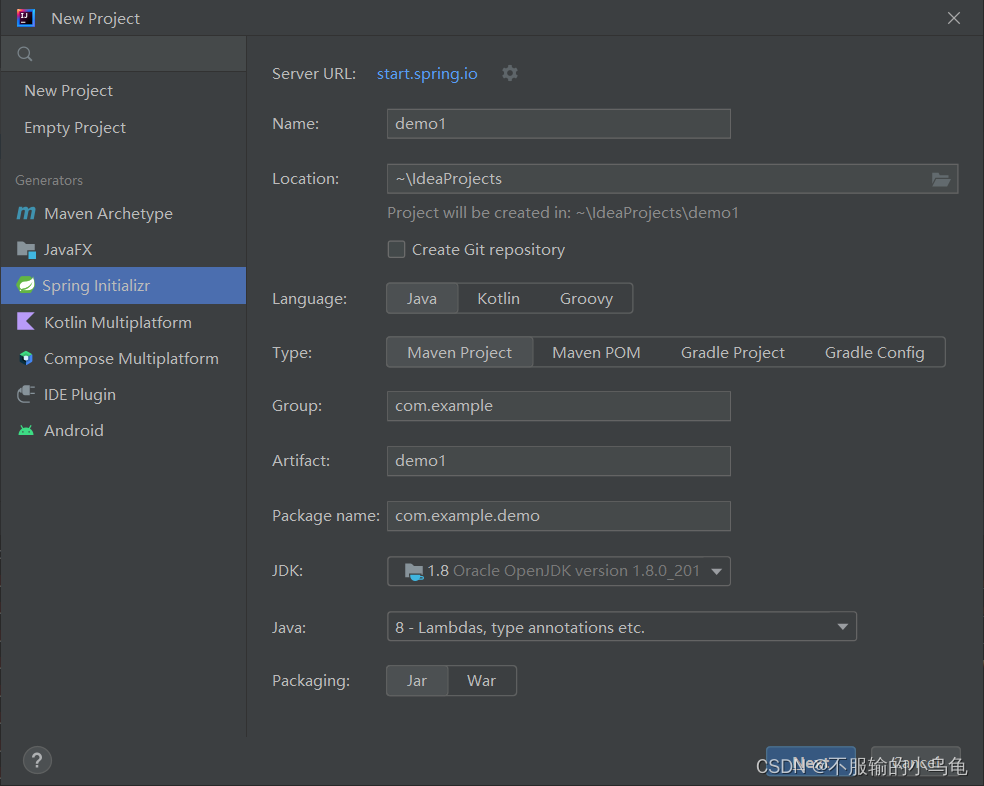984x786 pixels.
Task: Click the IntelliJ IDEA logo in title bar
Action: click(26, 18)
